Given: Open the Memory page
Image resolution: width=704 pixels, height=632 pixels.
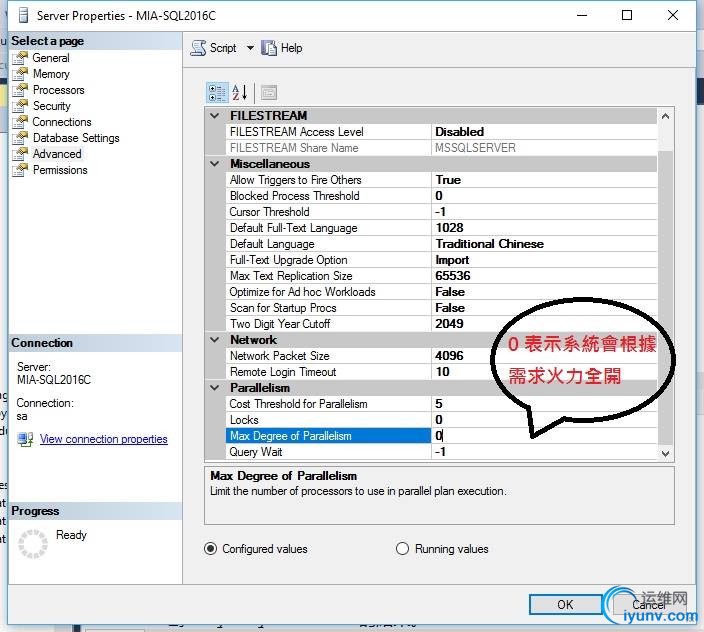Looking at the screenshot, I should 51,74.
